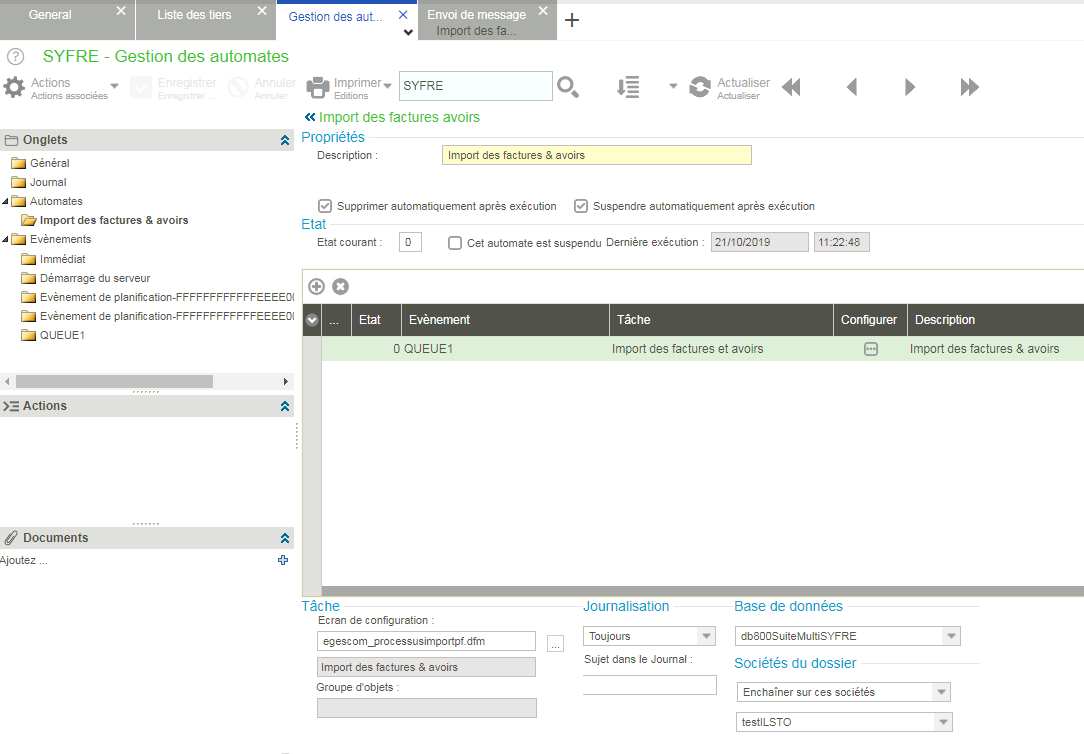Image resolution: width=1084 pixels, height=754 pixels.
Task: Click the Imprimer printer icon
Action: tap(318, 87)
